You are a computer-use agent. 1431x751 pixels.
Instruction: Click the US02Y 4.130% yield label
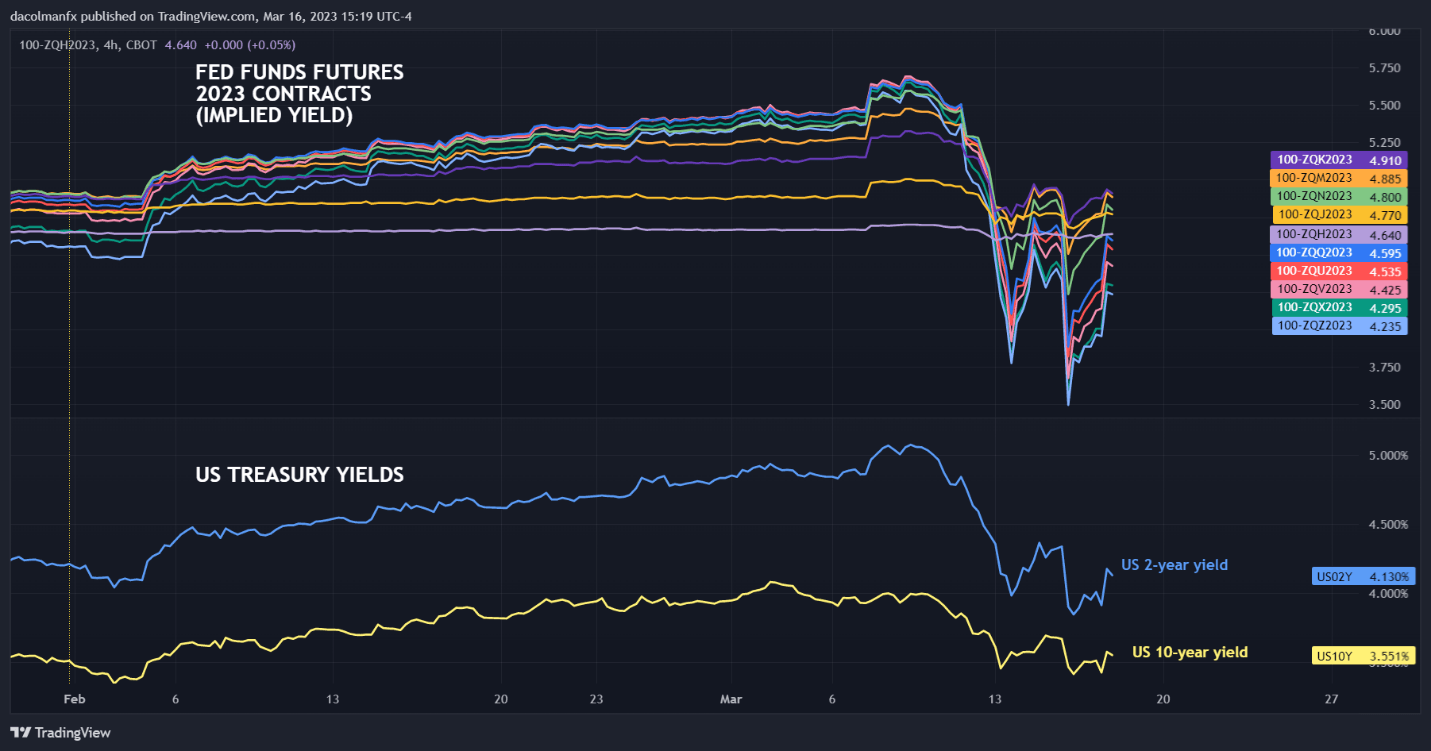[1364, 576]
